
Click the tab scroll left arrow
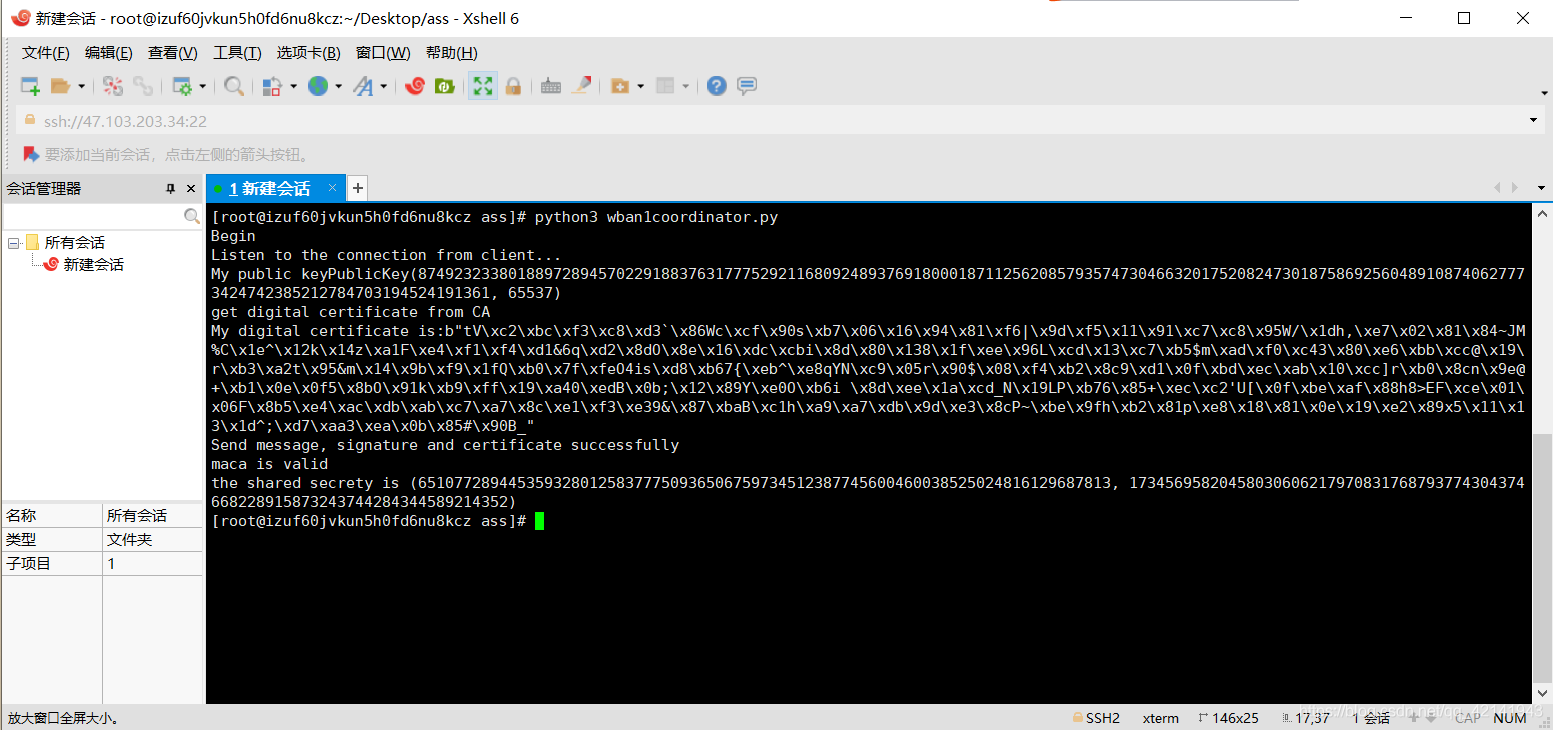[x=1497, y=187]
